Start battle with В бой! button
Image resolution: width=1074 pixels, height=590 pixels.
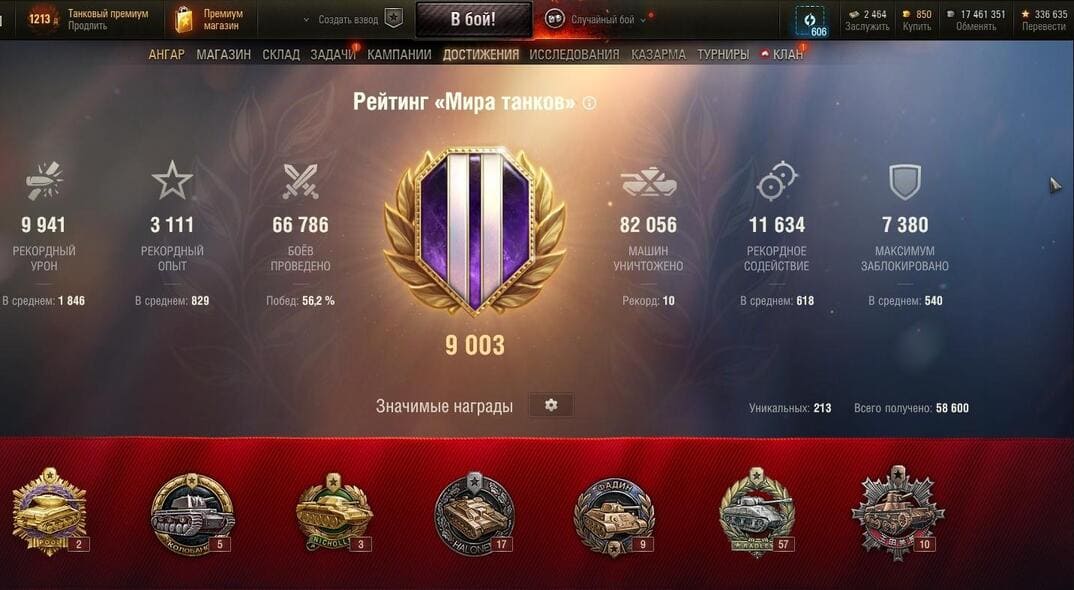(474, 20)
